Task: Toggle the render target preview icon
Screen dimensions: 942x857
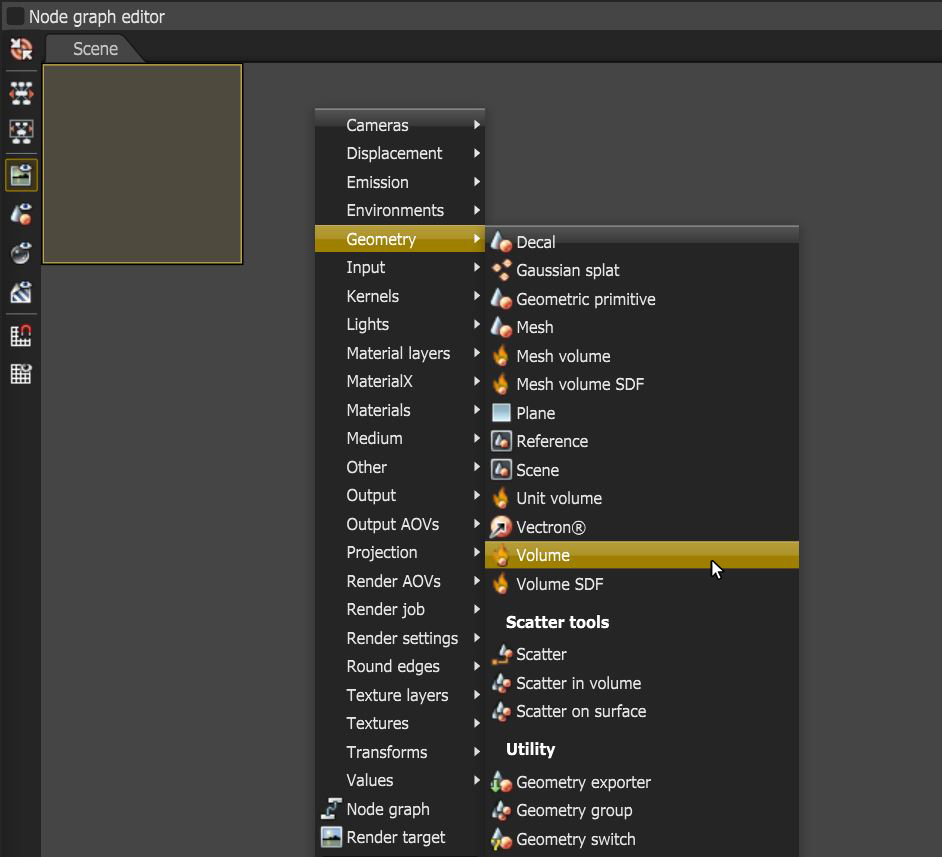Action: click(21, 175)
